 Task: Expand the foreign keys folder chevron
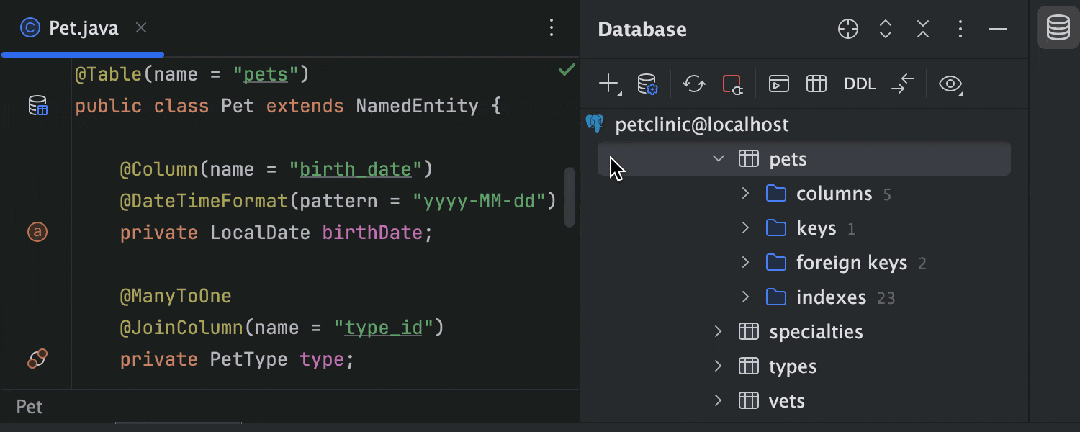745,263
